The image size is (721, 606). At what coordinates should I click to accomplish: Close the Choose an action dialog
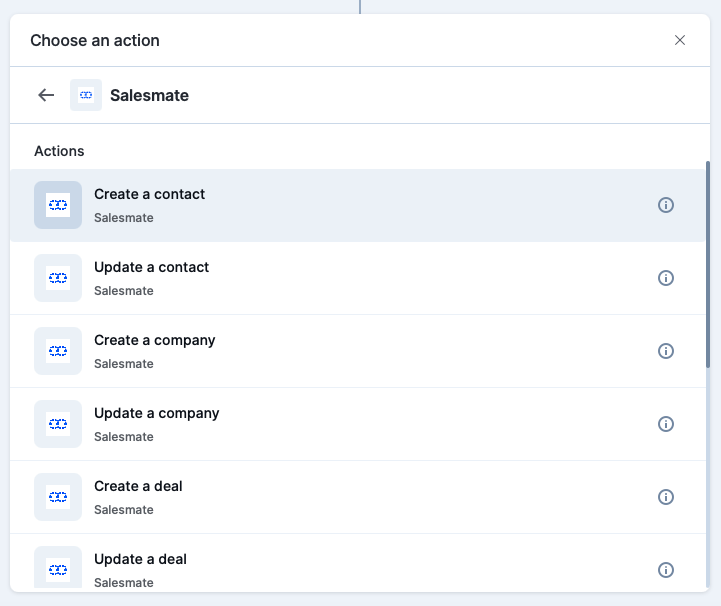point(680,40)
